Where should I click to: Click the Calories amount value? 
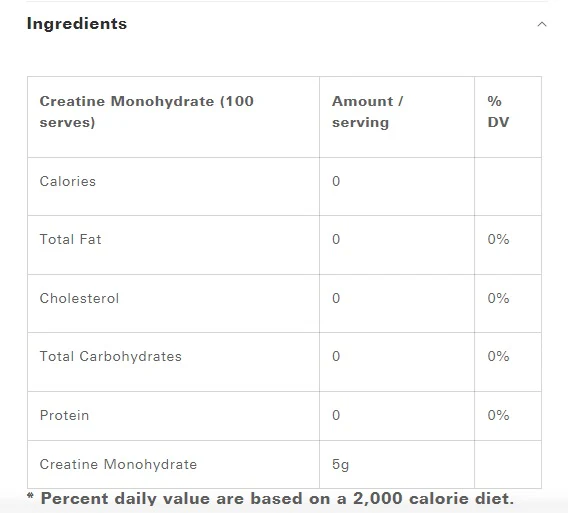click(x=336, y=181)
